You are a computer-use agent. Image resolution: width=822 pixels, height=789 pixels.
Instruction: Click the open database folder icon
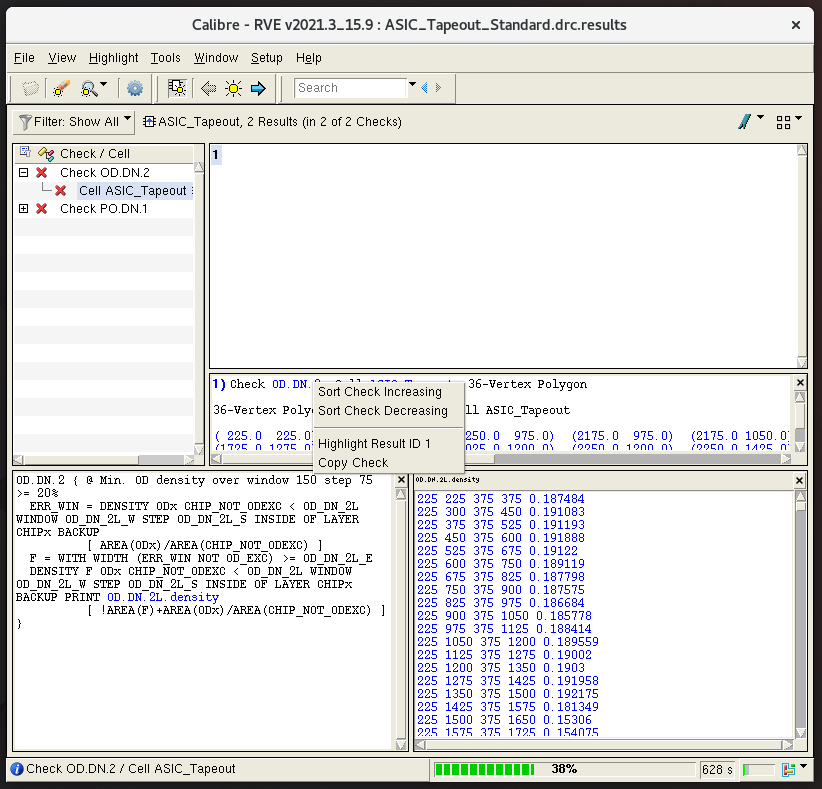pyautogui.click(x=30, y=88)
